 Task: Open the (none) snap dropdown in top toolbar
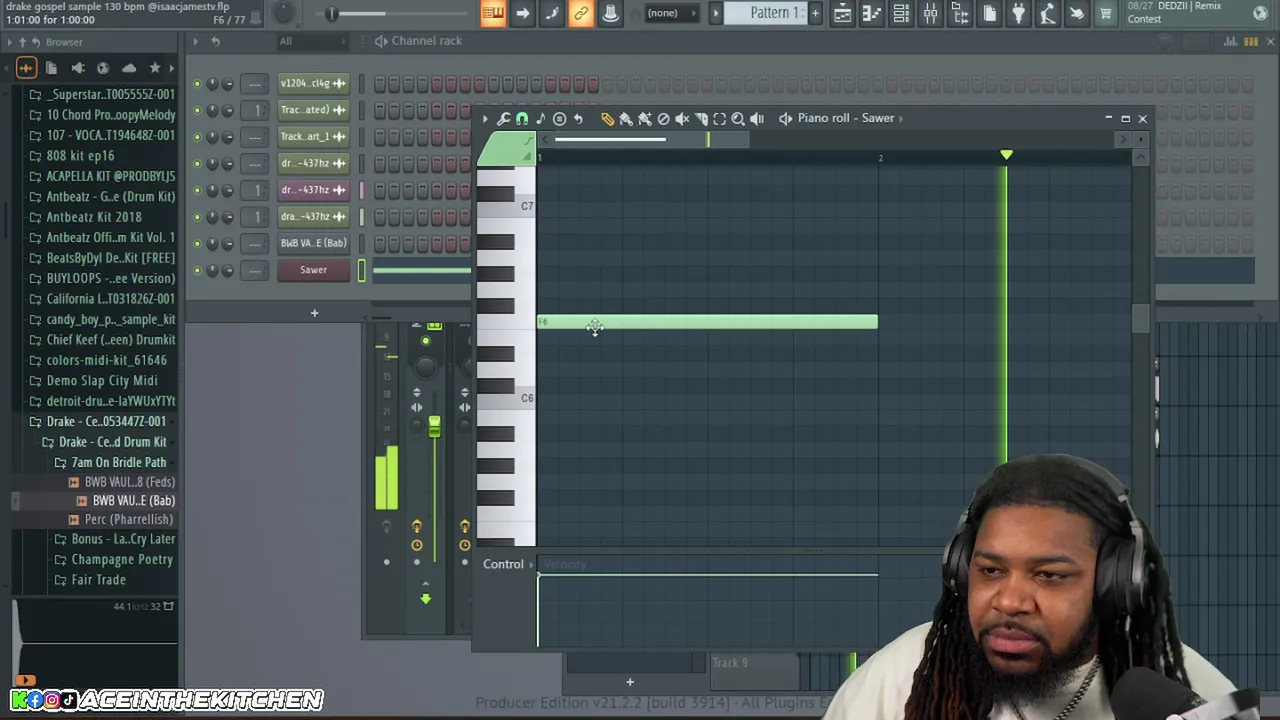coord(671,13)
